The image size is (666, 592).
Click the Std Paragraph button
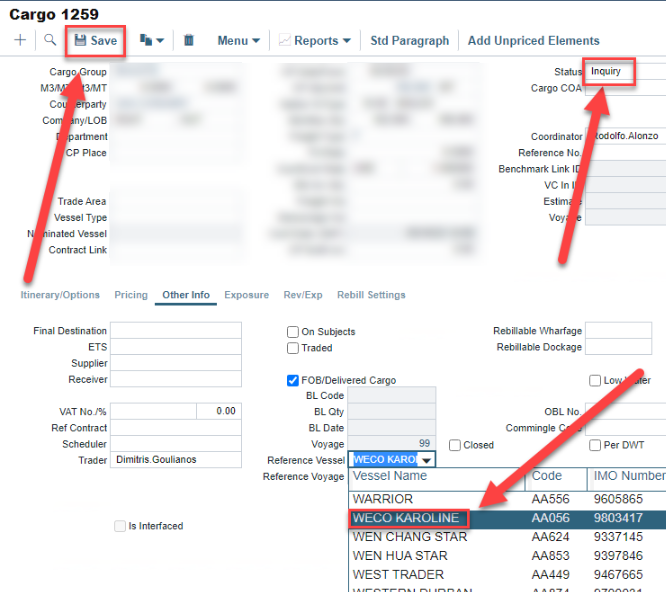[409, 41]
